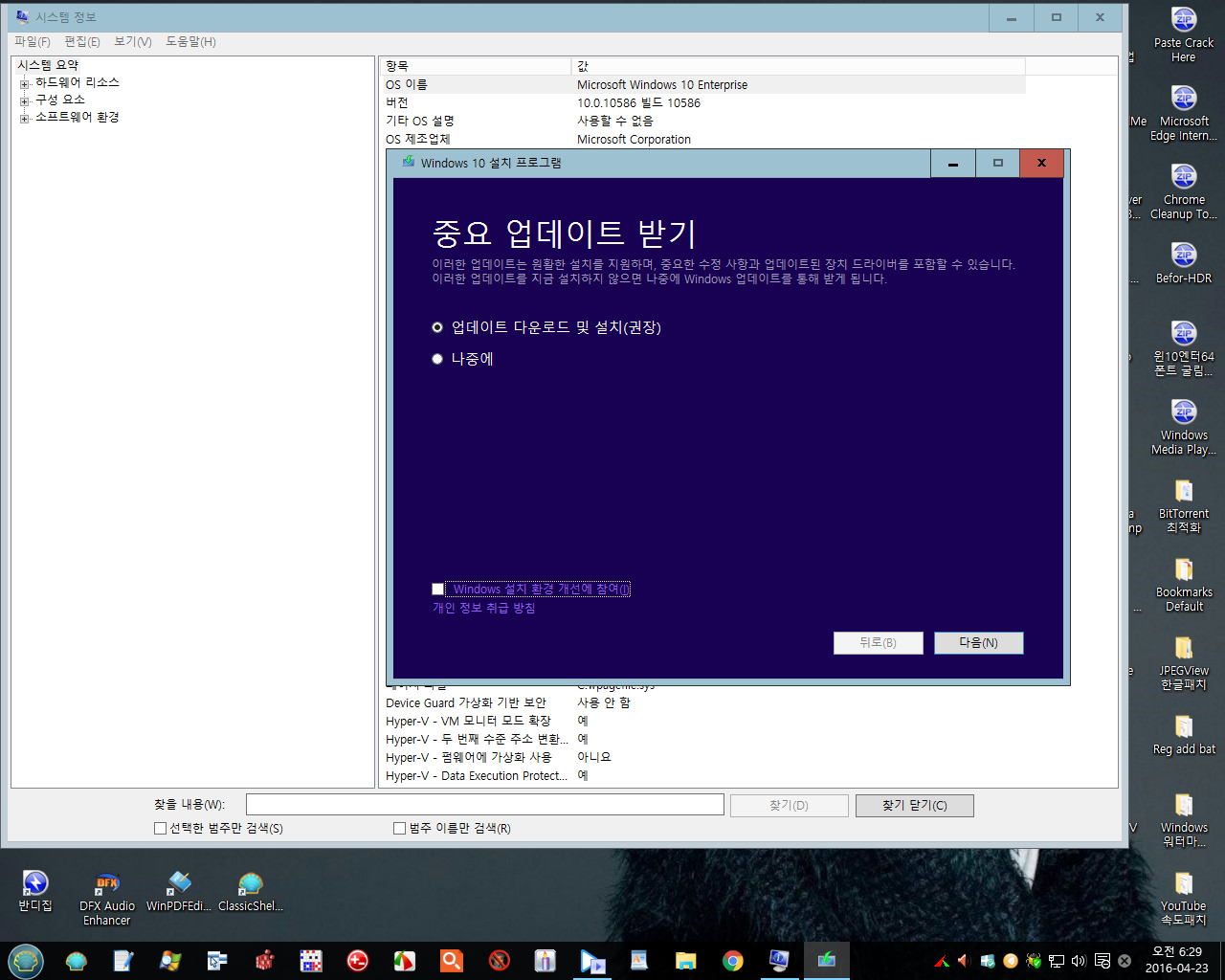Select the OS 제조업체 row
This screenshot has width=1225, height=980.
coord(703,140)
